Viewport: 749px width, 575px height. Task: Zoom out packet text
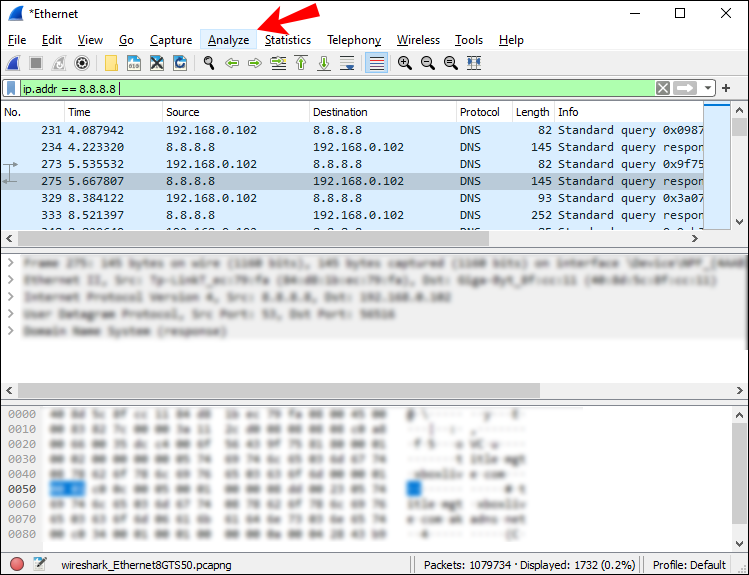coord(428,63)
